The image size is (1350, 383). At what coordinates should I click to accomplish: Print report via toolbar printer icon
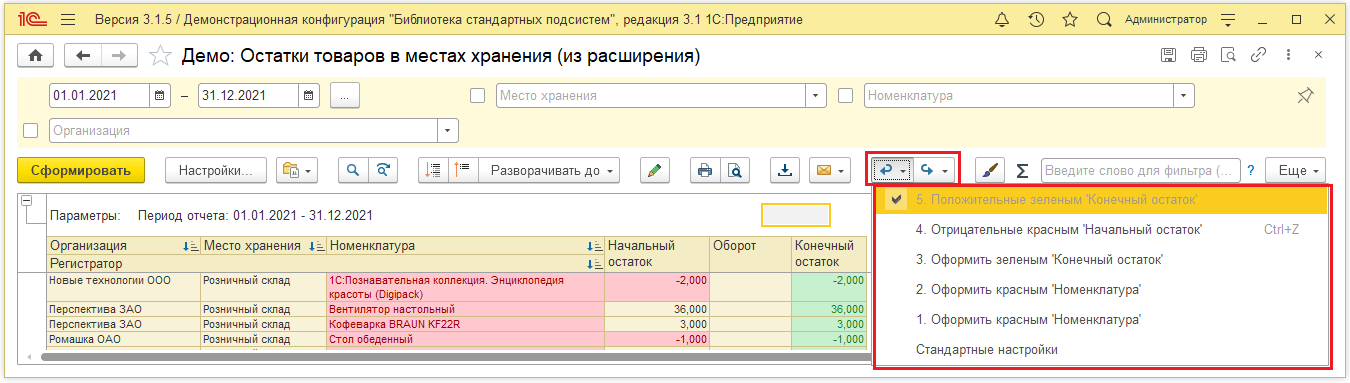[705, 170]
